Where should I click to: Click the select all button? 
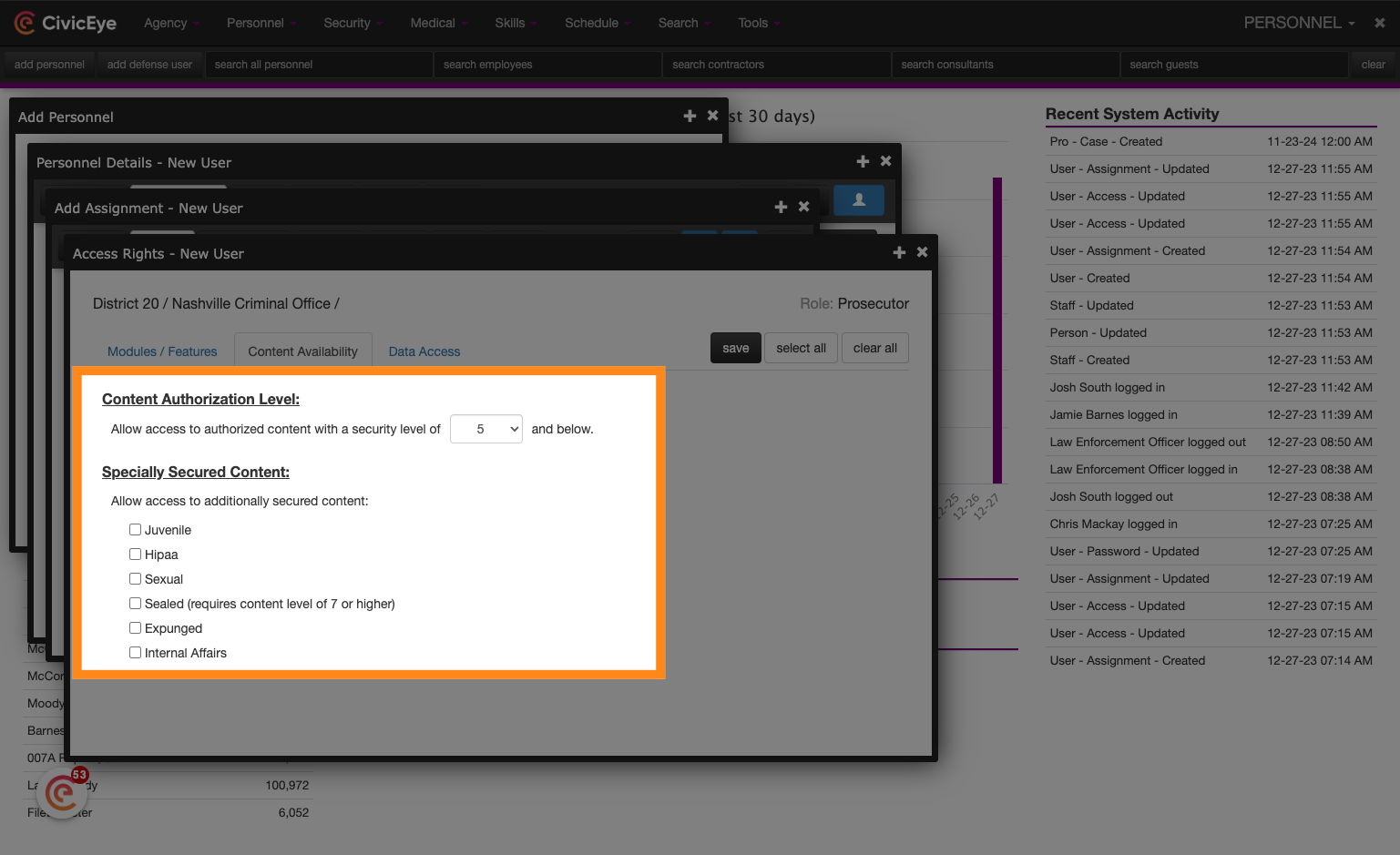pos(802,348)
